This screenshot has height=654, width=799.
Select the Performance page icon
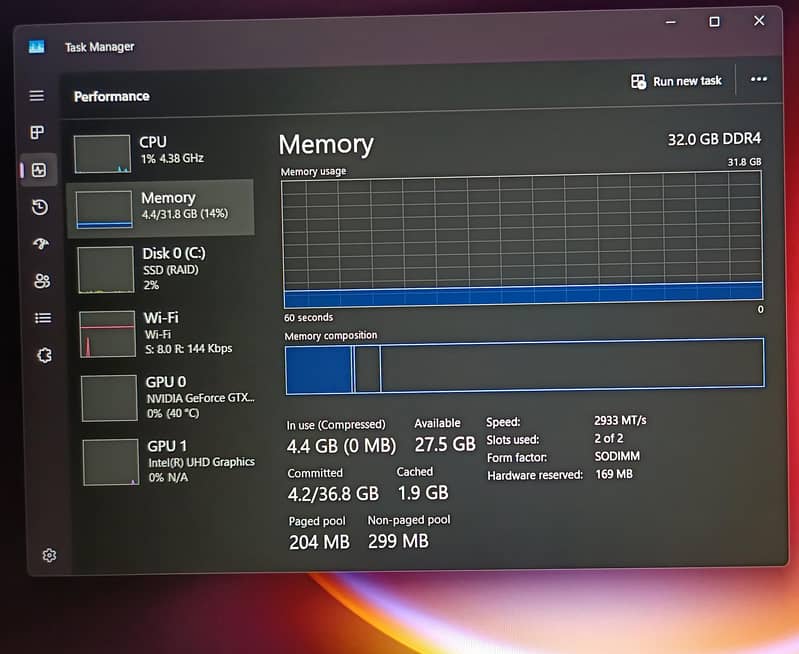point(39,170)
